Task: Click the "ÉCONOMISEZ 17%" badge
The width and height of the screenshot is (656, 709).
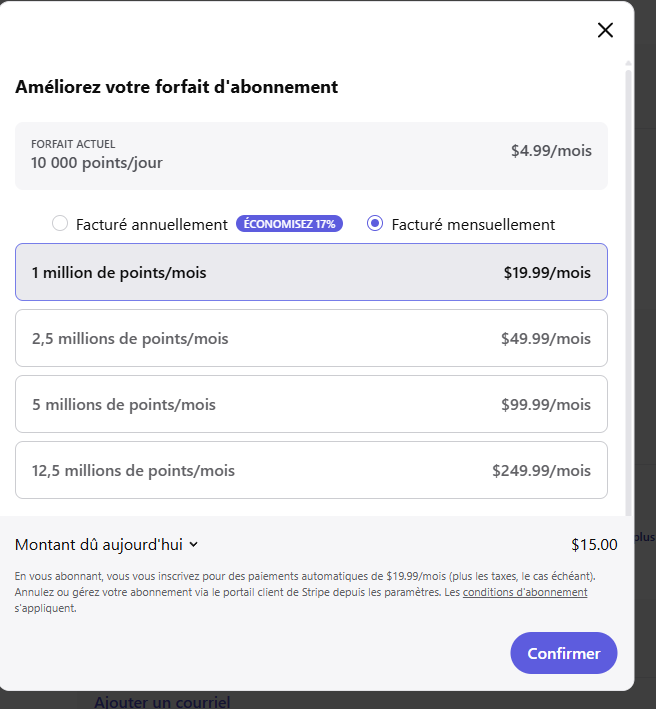Action: tap(289, 224)
